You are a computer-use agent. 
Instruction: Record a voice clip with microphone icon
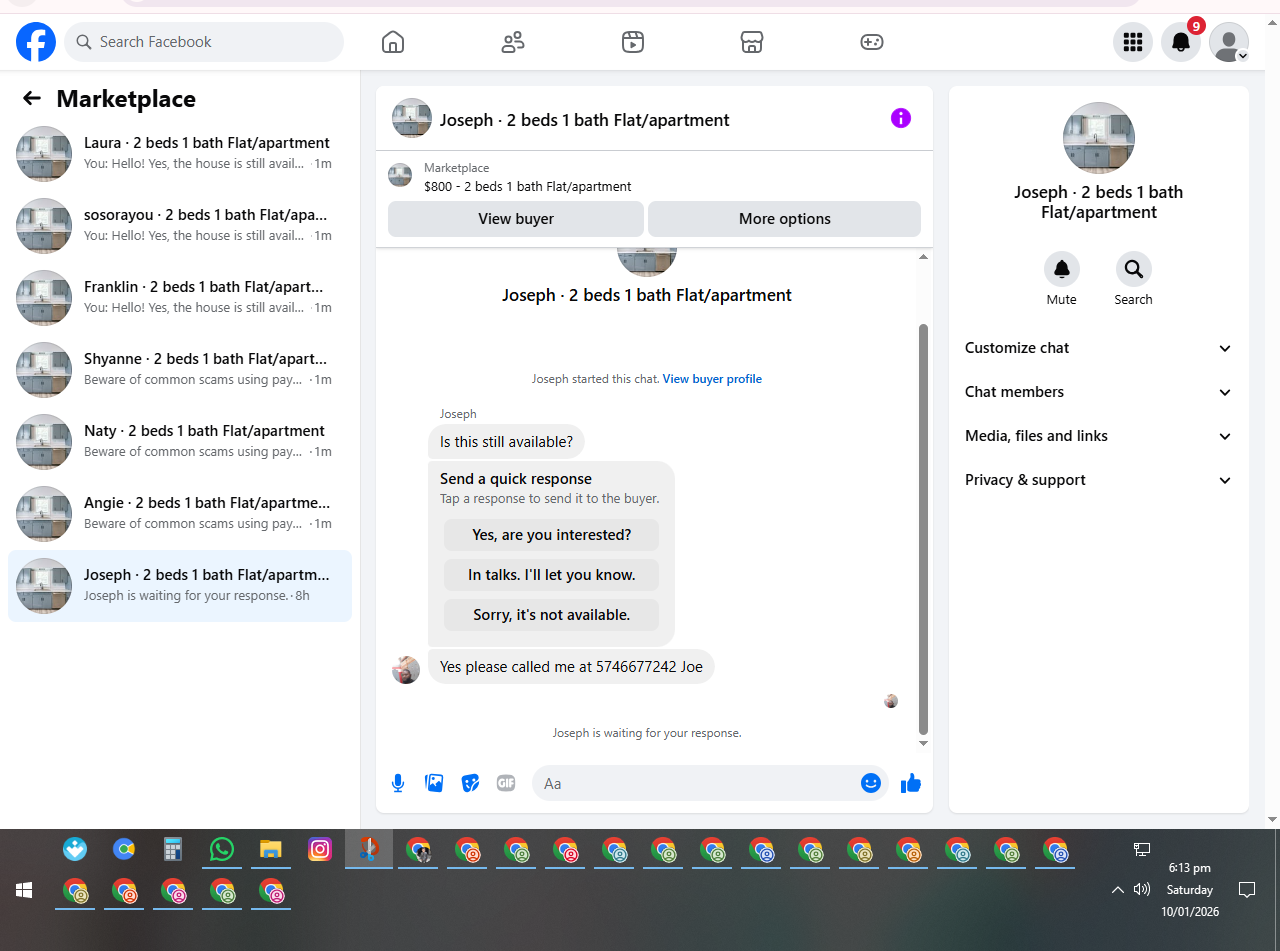(x=398, y=783)
